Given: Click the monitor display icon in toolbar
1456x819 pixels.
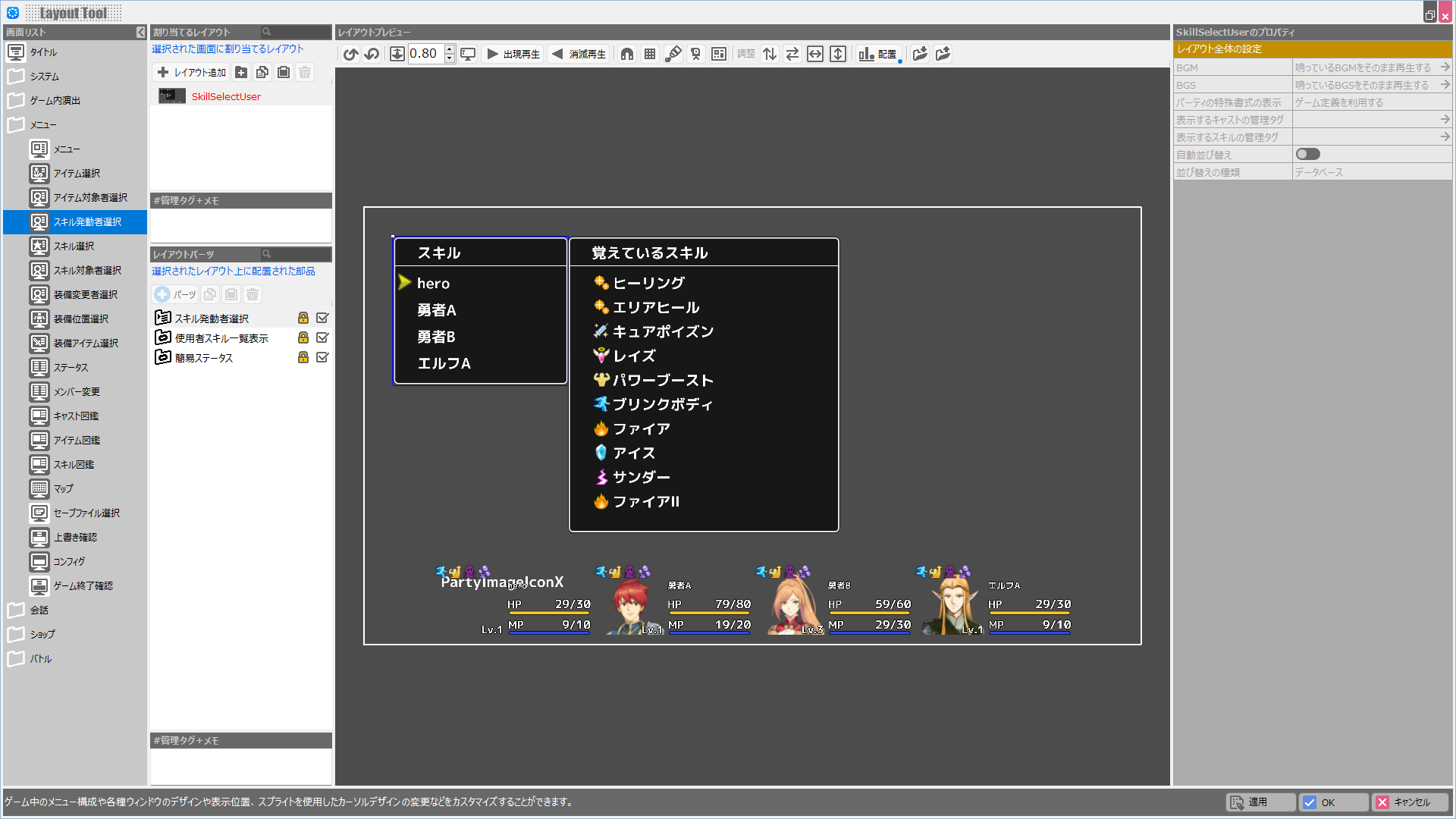Looking at the screenshot, I should point(468,54).
